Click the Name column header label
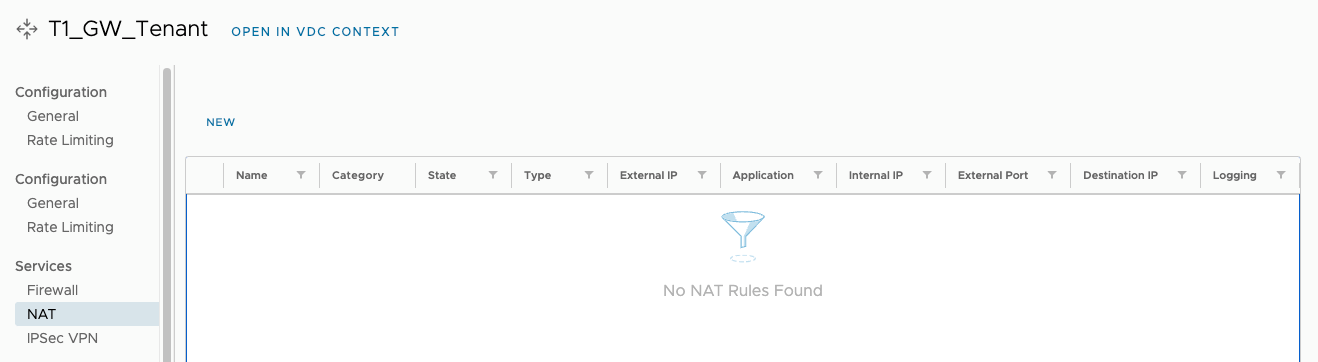The image size is (1318, 362). tap(252, 175)
